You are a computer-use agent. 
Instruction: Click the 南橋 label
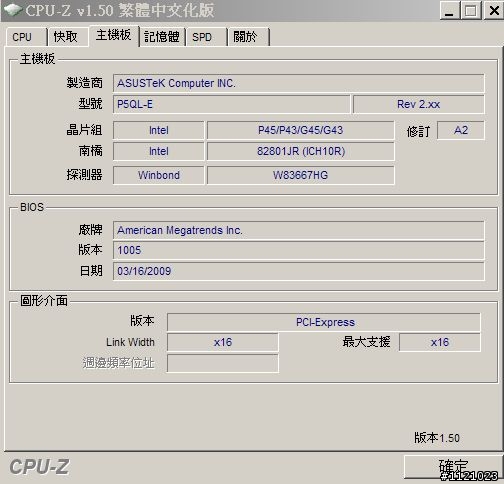[90, 151]
